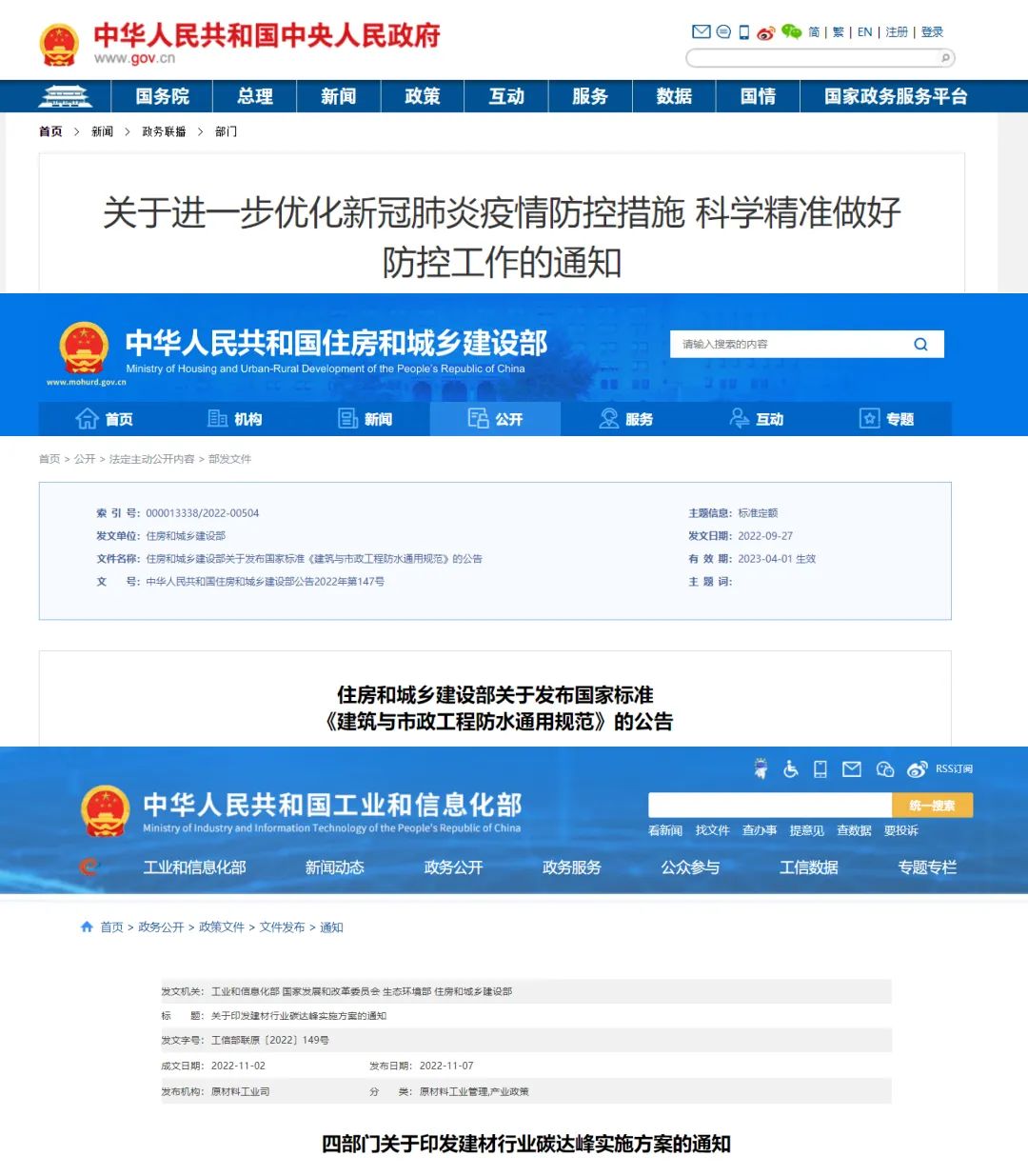Click the wheelchair accessibility icon on MIIT header

791,769
